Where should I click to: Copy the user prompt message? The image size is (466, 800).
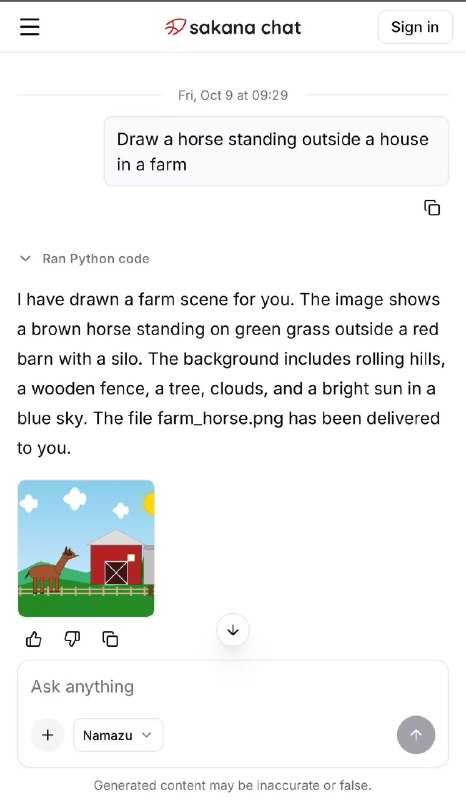(x=432, y=208)
